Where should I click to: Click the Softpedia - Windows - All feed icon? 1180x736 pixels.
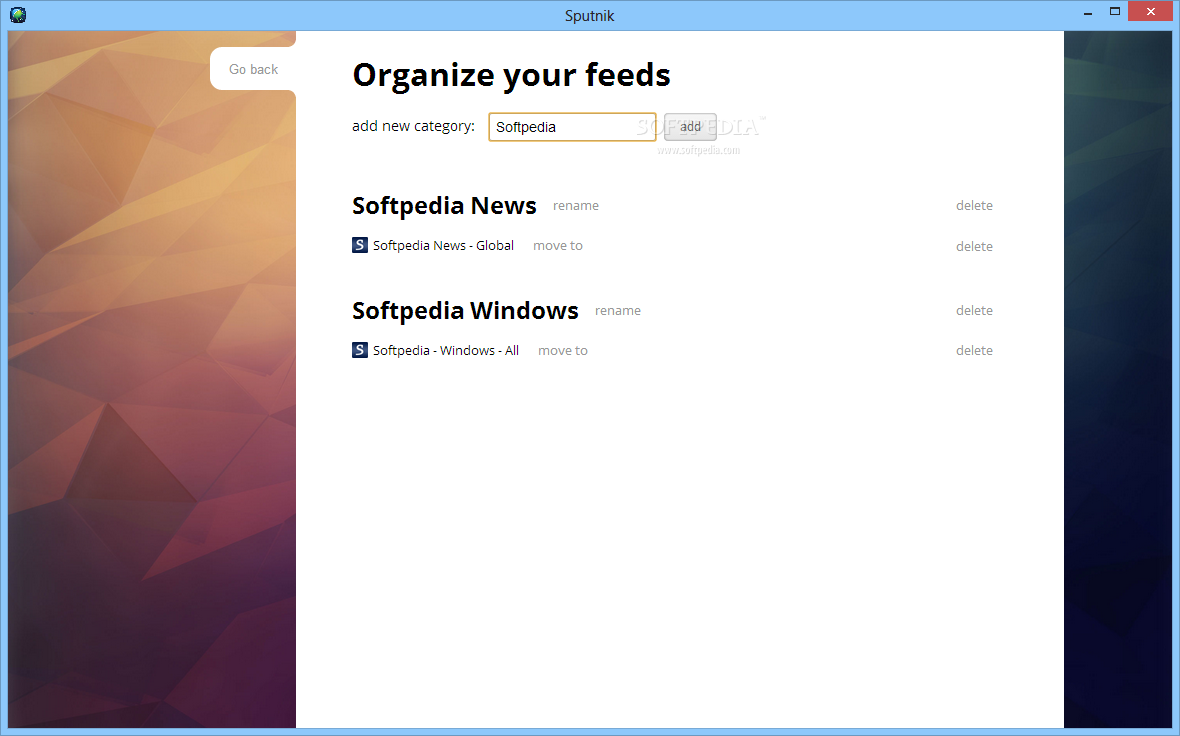tap(360, 350)
